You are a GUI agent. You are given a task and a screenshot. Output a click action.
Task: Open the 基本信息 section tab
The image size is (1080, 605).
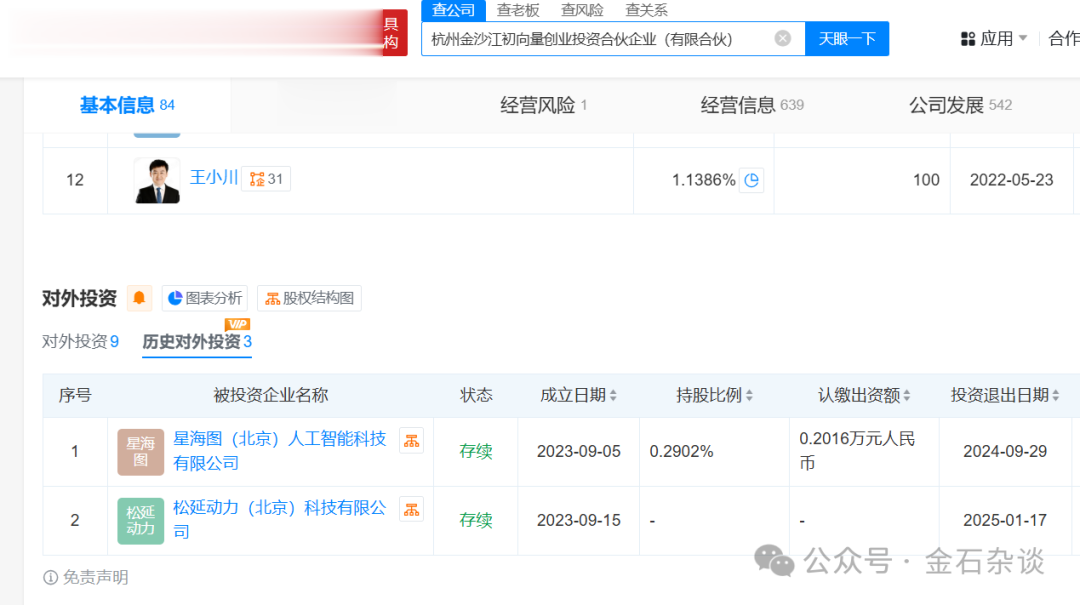pyautogui.click(x=127, y=105)
